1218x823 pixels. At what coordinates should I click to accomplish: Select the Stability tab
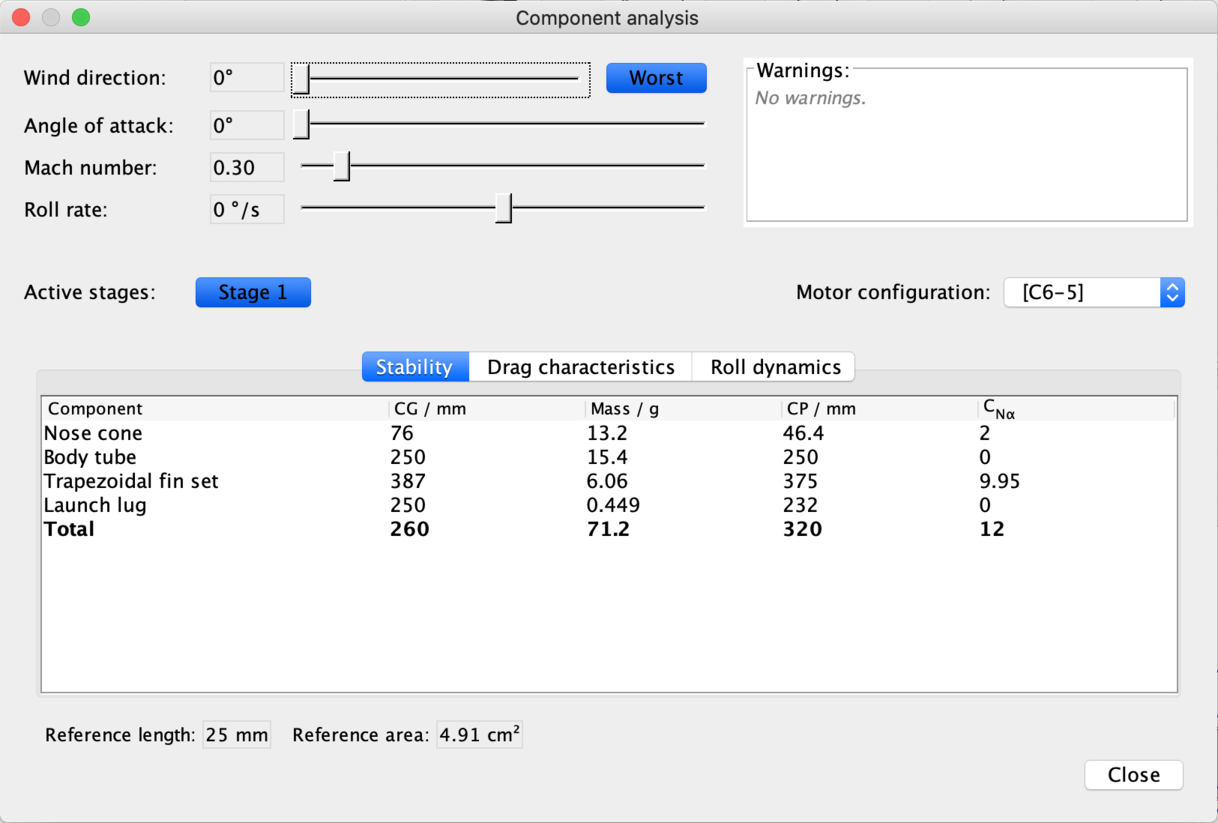tap(414, 367)
